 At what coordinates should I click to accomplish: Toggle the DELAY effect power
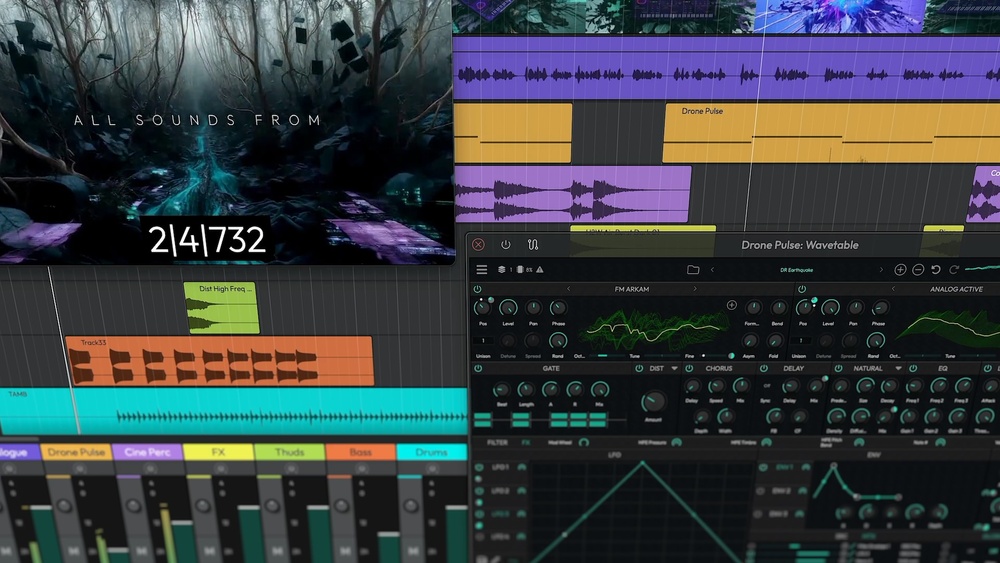point(763,369)
